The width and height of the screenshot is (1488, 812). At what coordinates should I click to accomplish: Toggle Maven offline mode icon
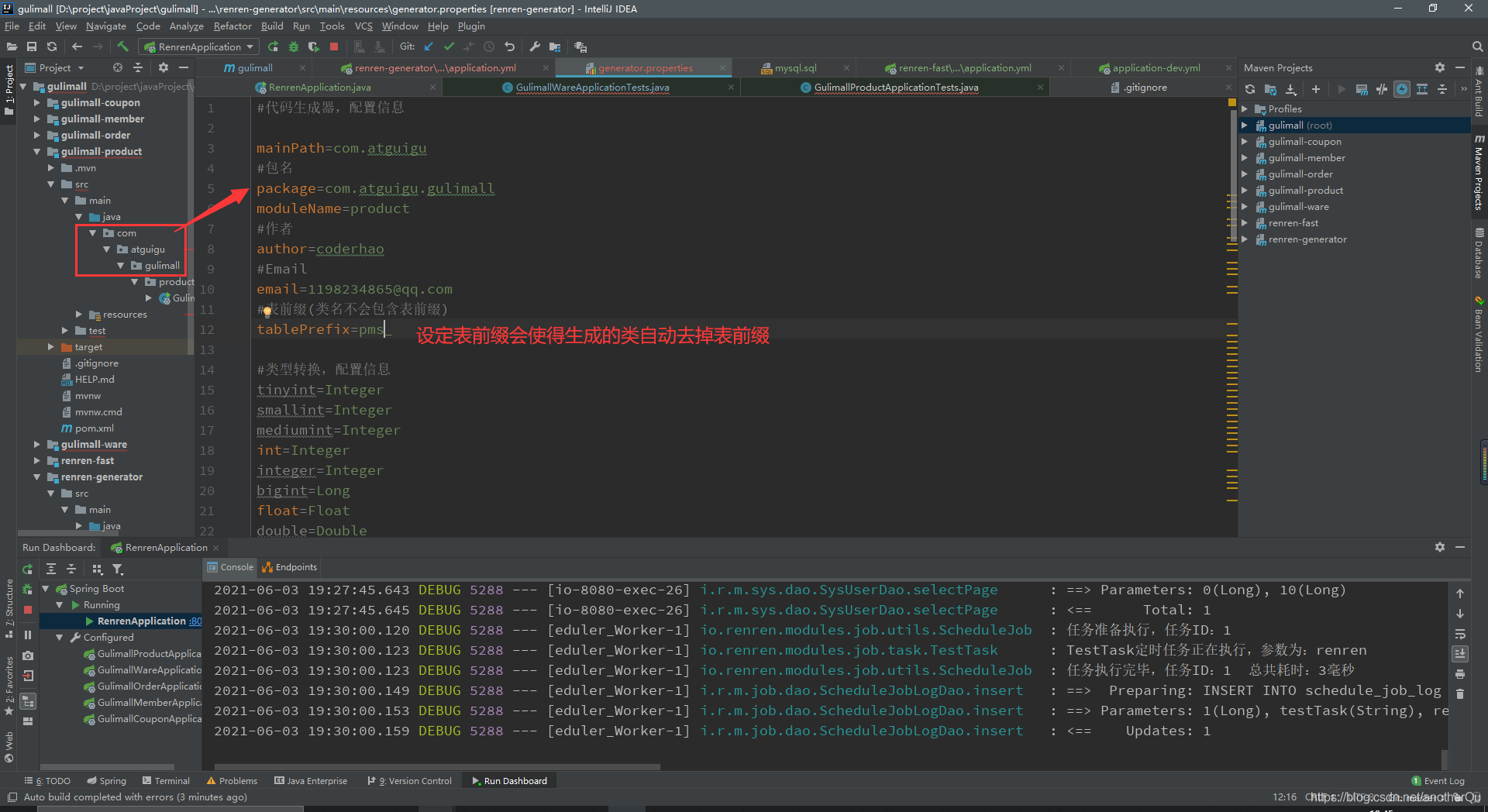pyautogui.click(x=1382, y=89)
